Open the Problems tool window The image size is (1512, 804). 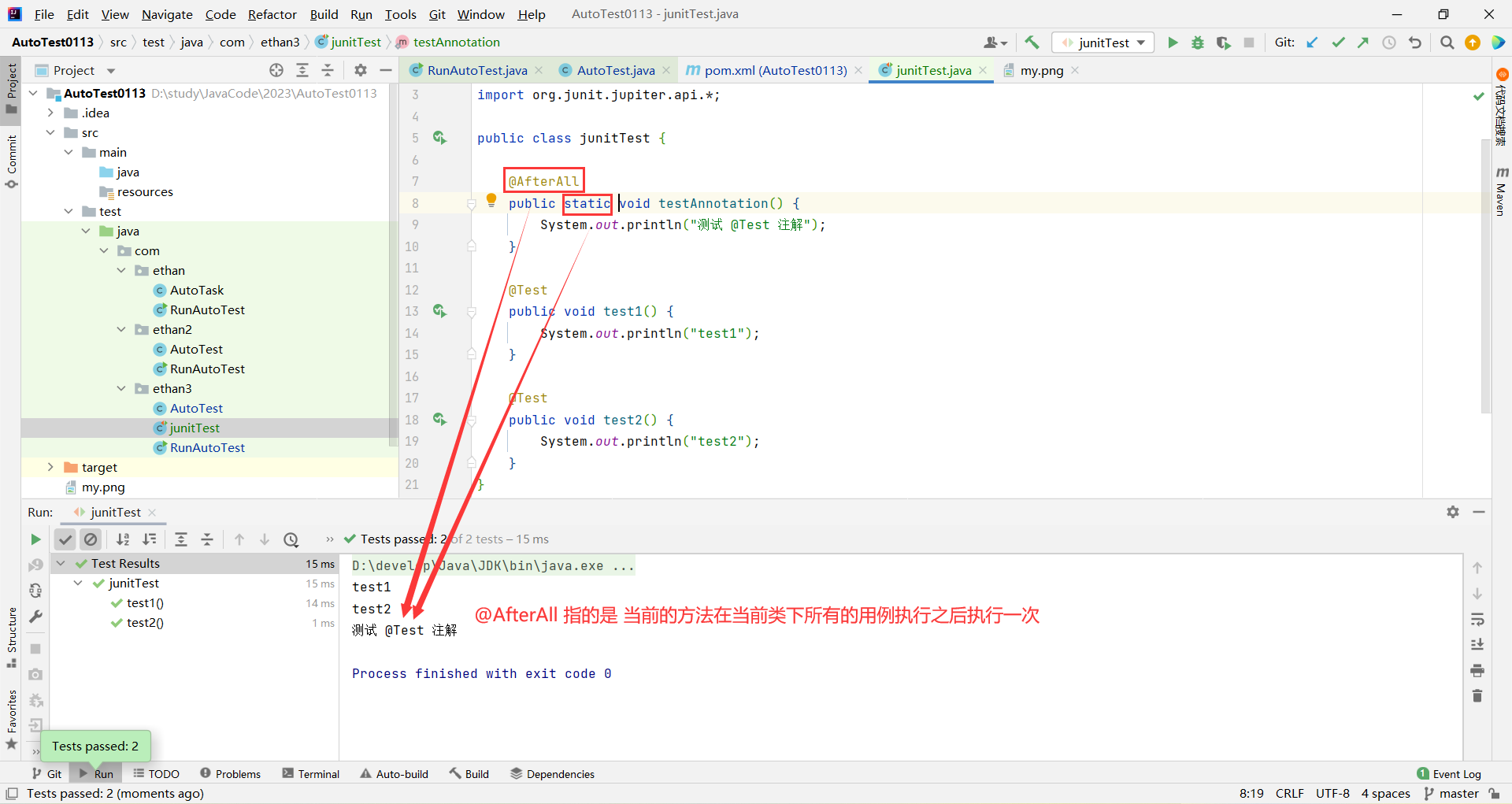click(231, 774)
